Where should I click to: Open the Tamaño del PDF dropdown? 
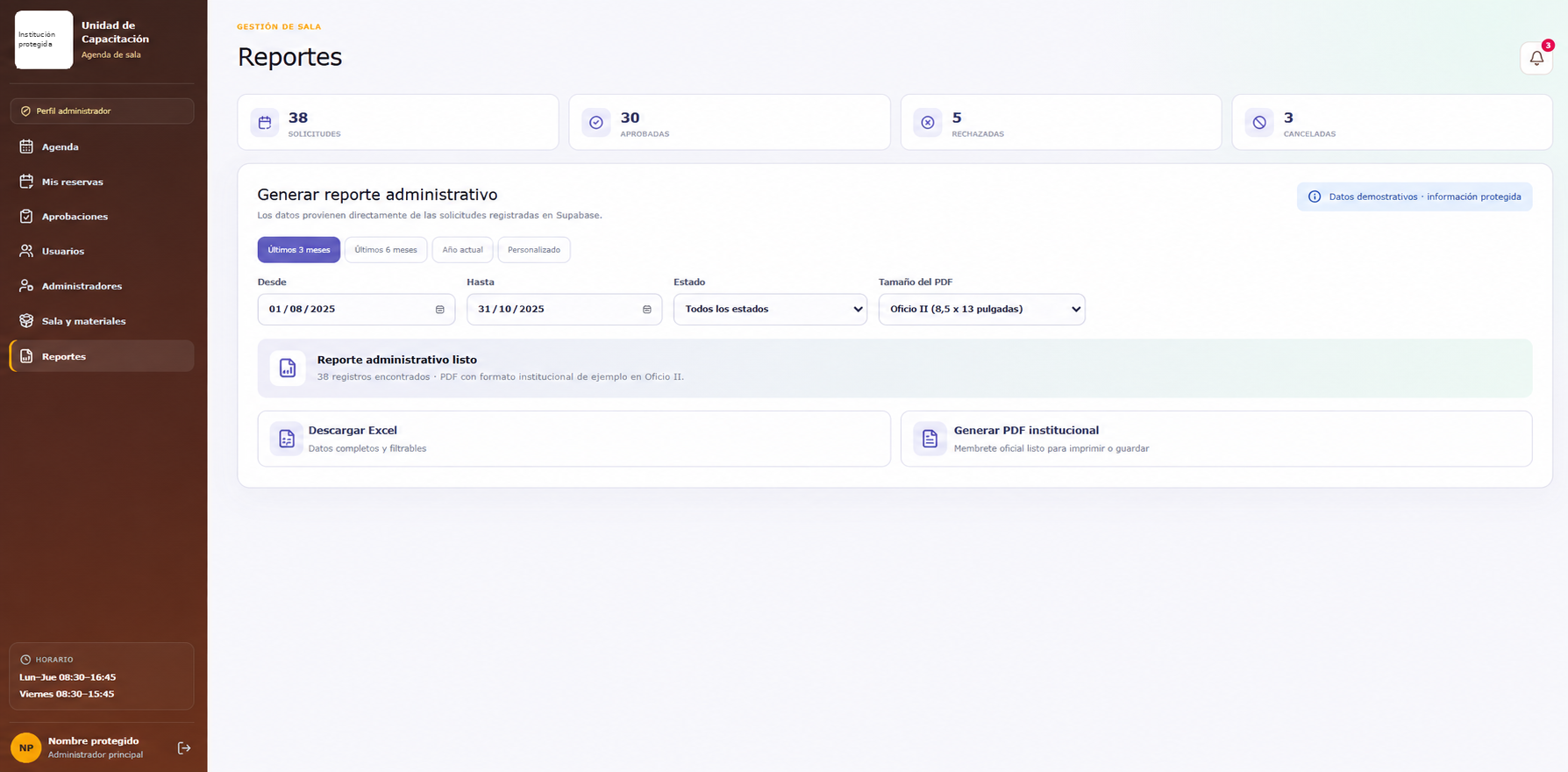click(981, 310)
